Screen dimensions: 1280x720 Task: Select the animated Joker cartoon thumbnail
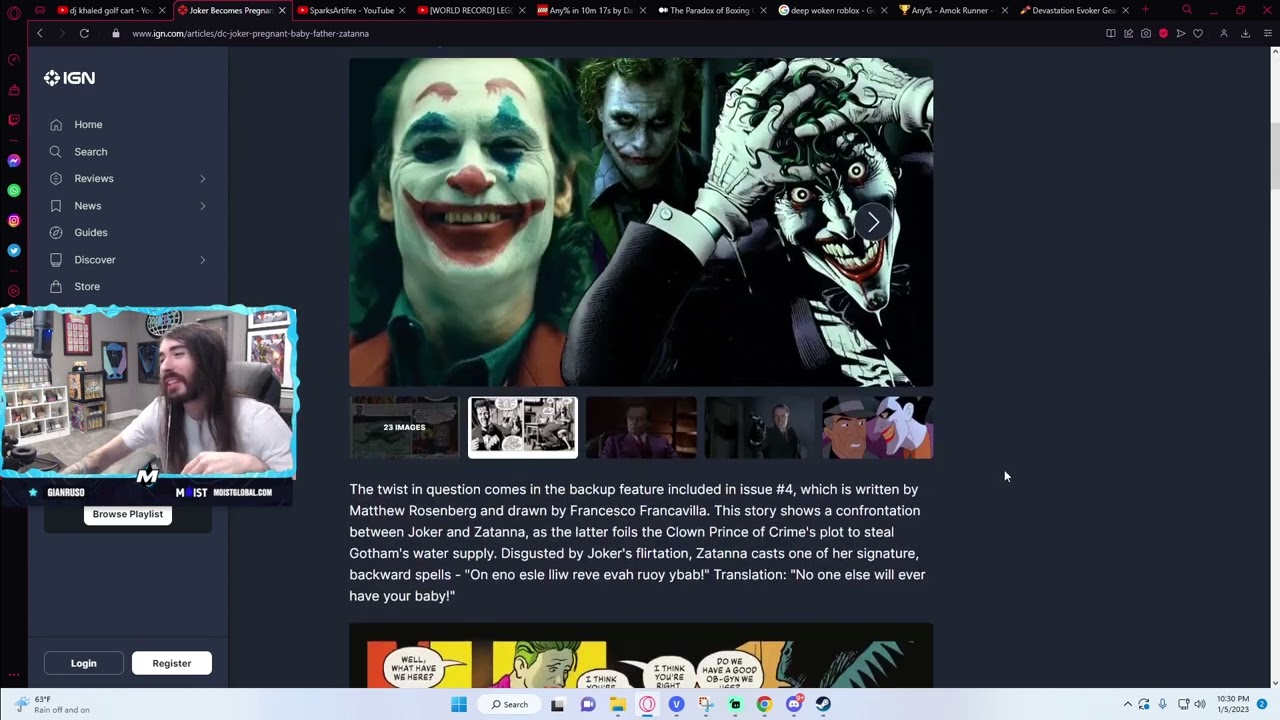pyautogui.click(x=878, y=427)
